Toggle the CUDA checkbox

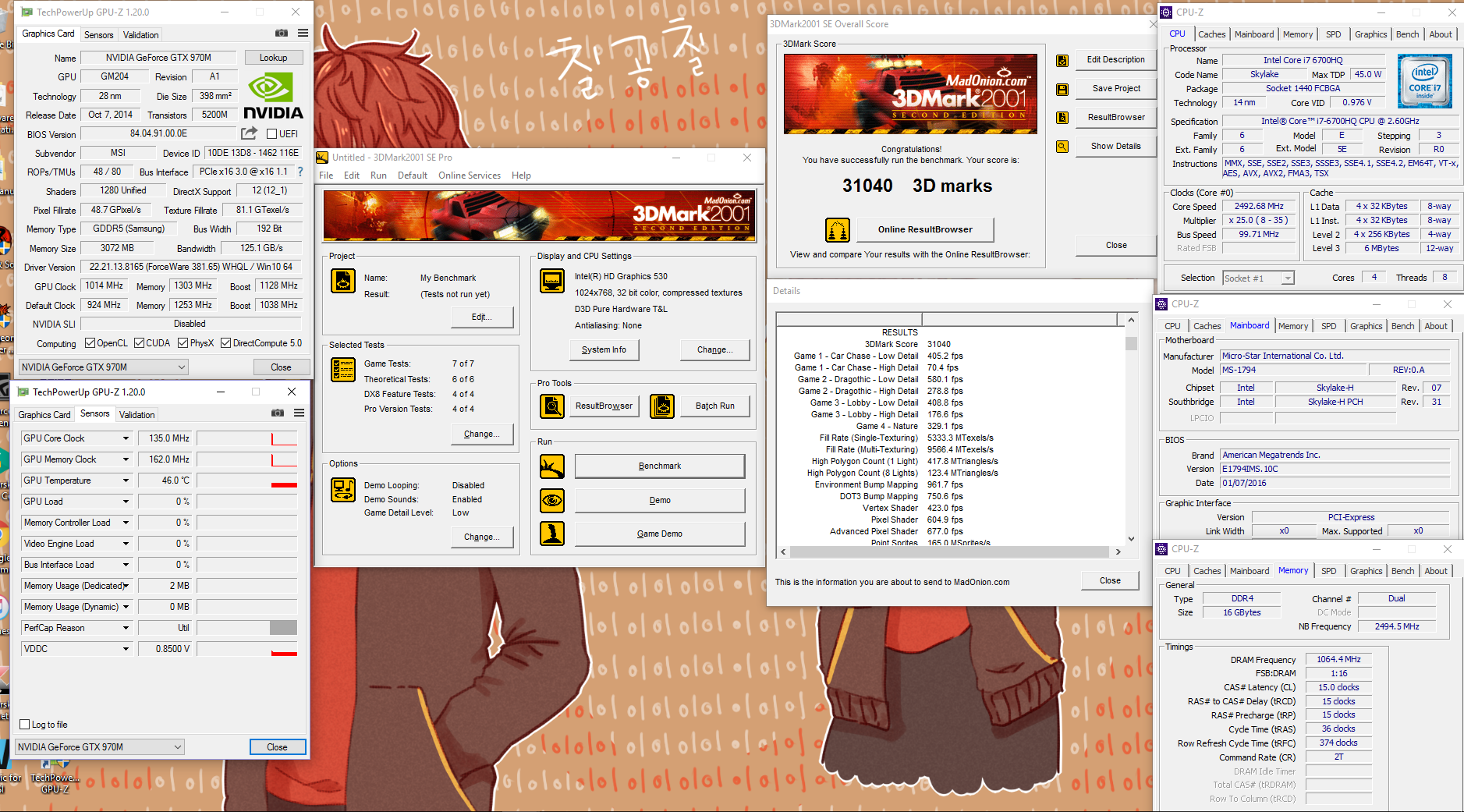139,343
